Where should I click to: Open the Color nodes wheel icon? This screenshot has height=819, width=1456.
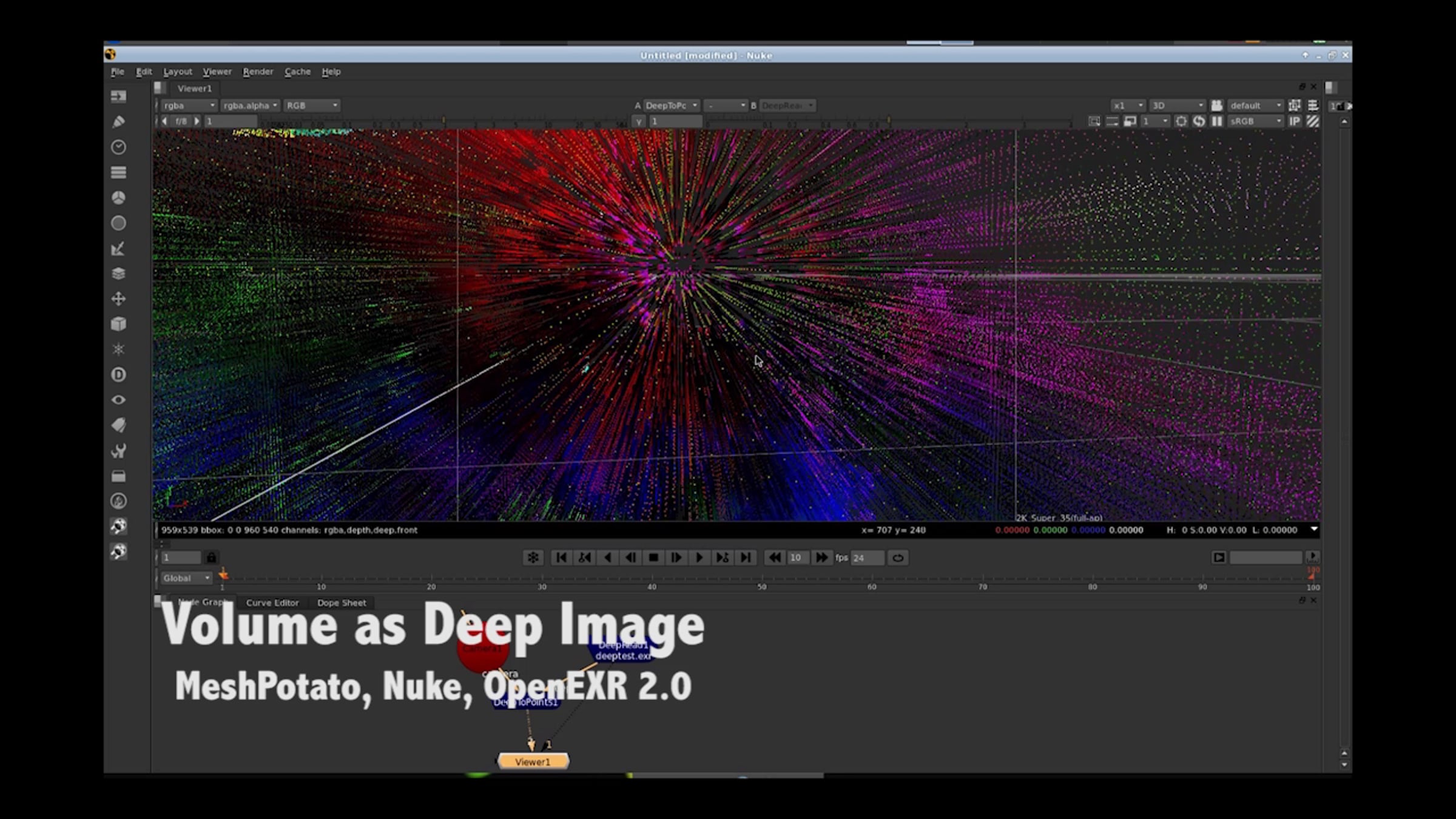118,198
